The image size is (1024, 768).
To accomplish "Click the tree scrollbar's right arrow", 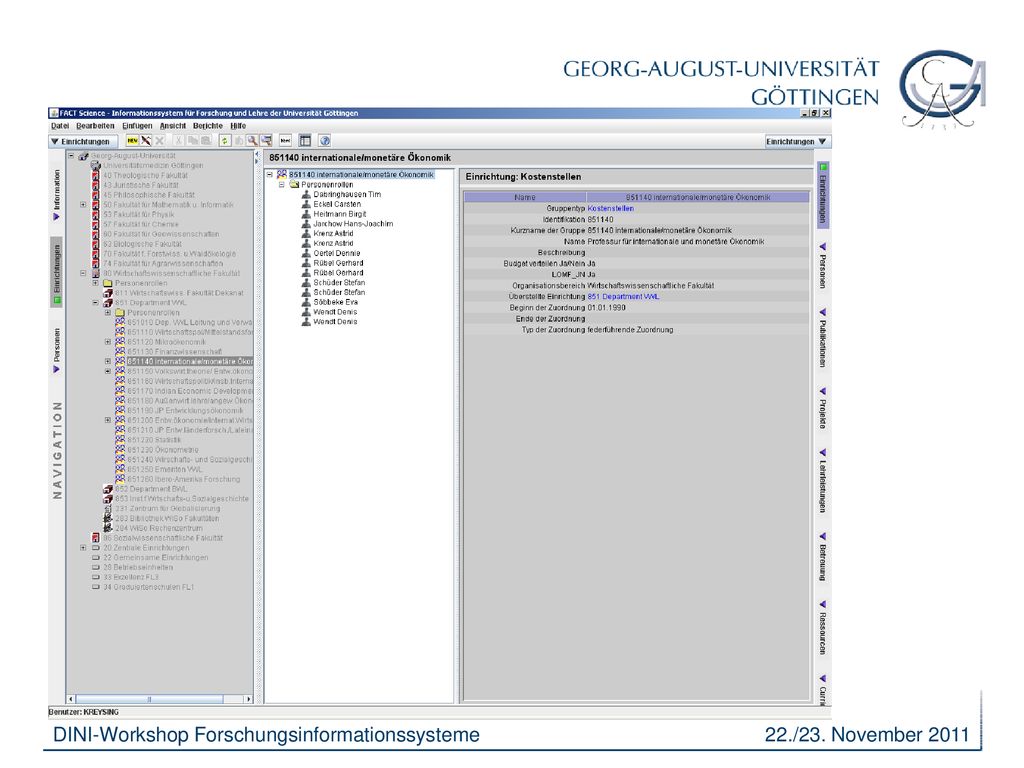I will tap(248, 699).
